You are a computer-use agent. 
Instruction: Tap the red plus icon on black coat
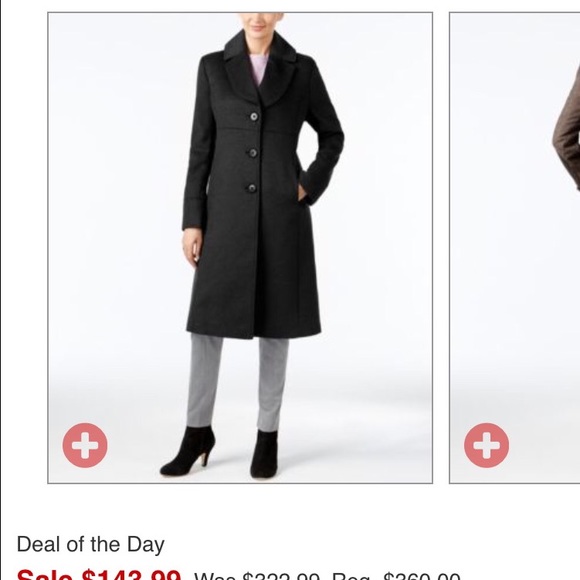click(x=85, y=445)
